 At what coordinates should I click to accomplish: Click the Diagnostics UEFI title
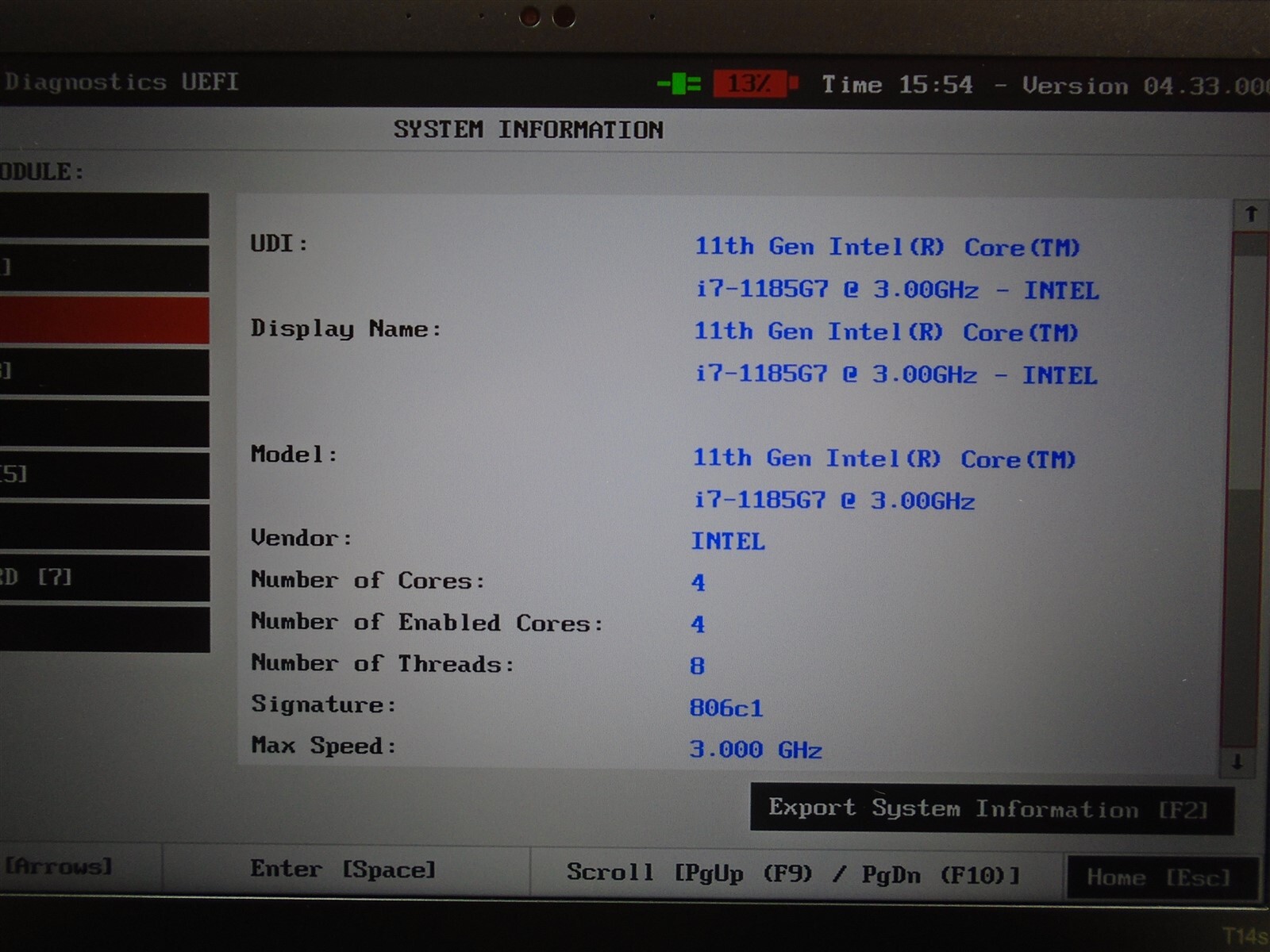click(x=121, y=82)
